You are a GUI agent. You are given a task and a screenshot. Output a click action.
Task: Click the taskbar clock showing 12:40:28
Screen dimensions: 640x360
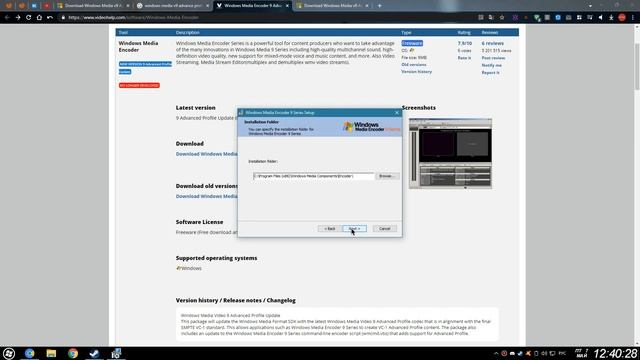coord(615,353)
